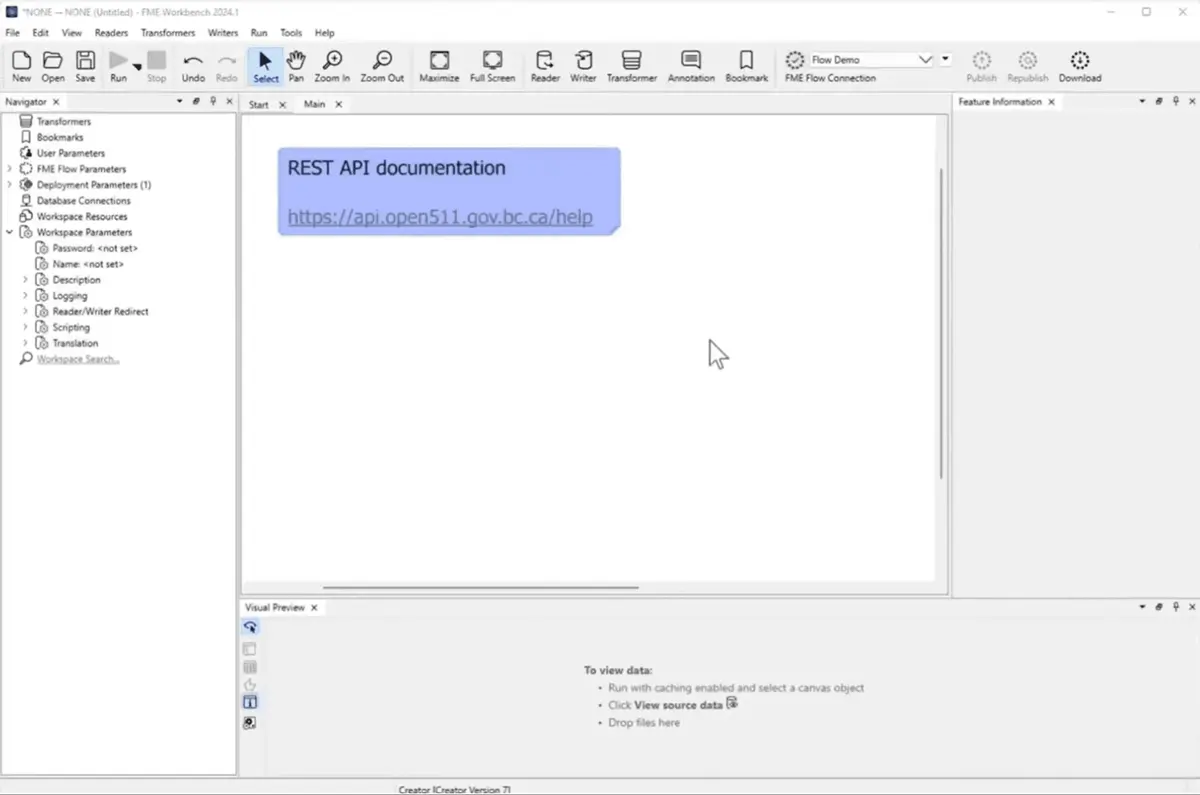Zoom In on the canvas
The width and height of the screenshot is (1200, 795).
tap(332, 66)
